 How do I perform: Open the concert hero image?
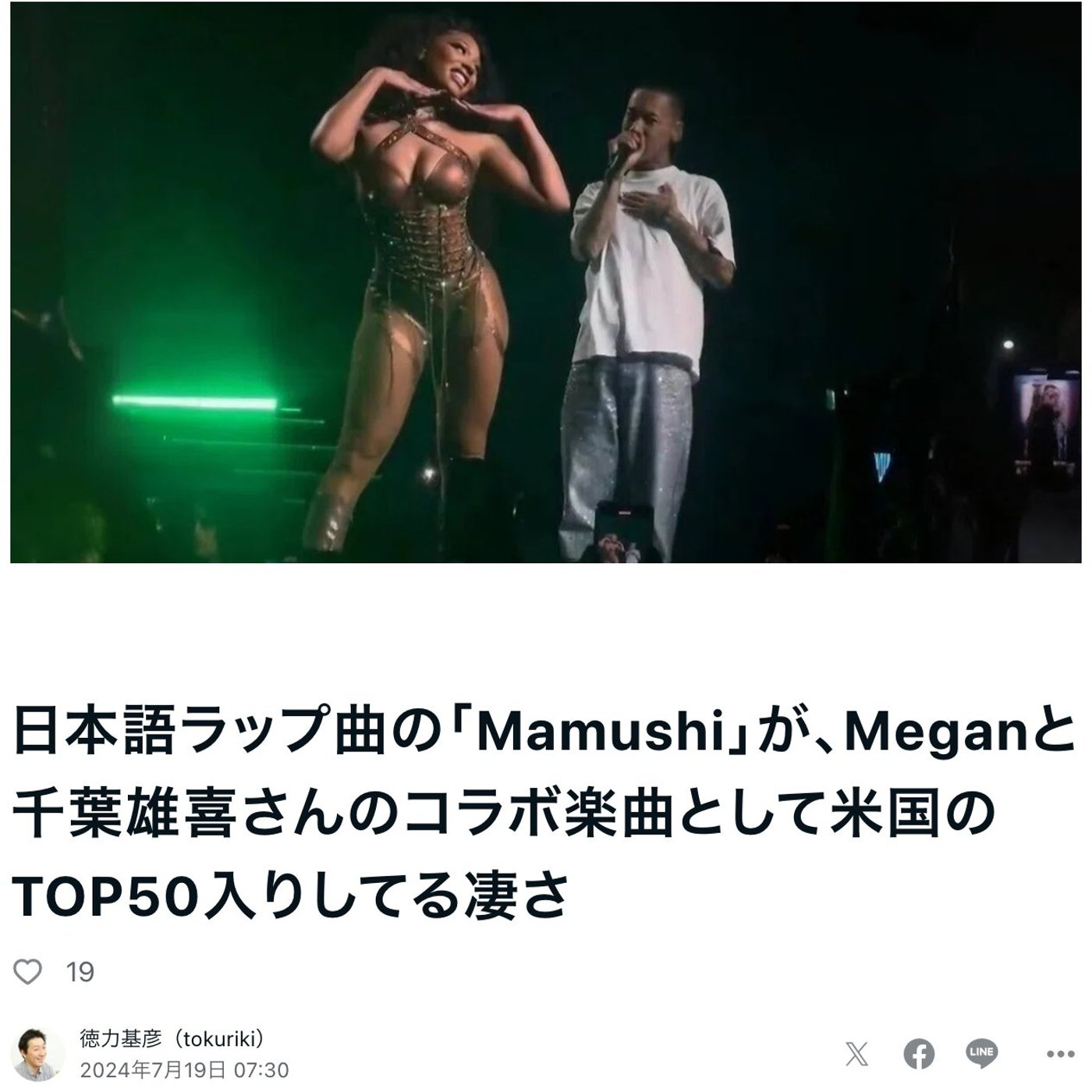point(546,282)
